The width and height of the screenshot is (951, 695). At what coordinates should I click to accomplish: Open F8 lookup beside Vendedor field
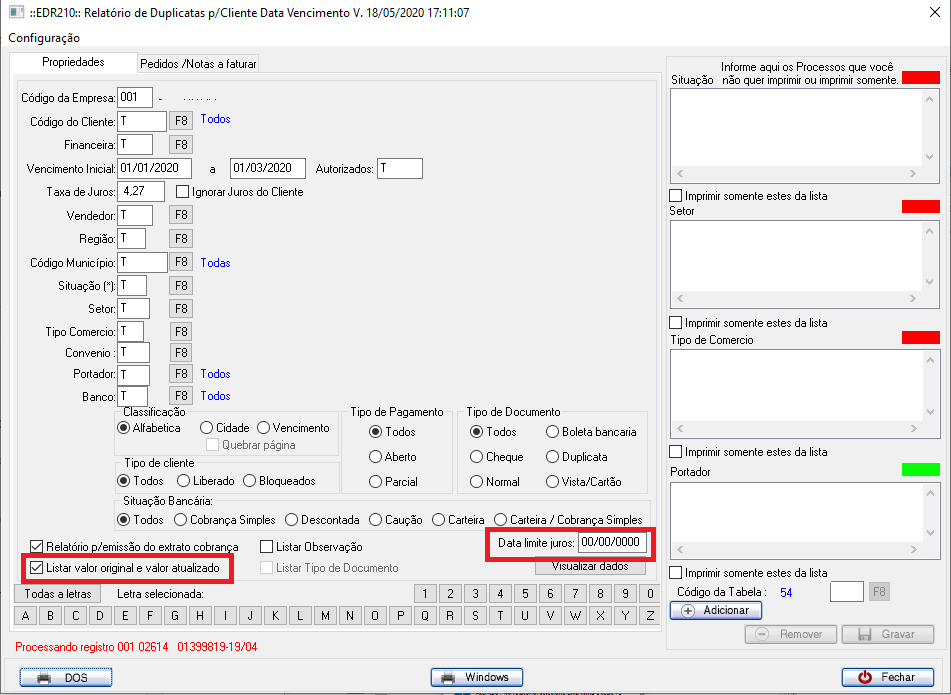(181, 215)
